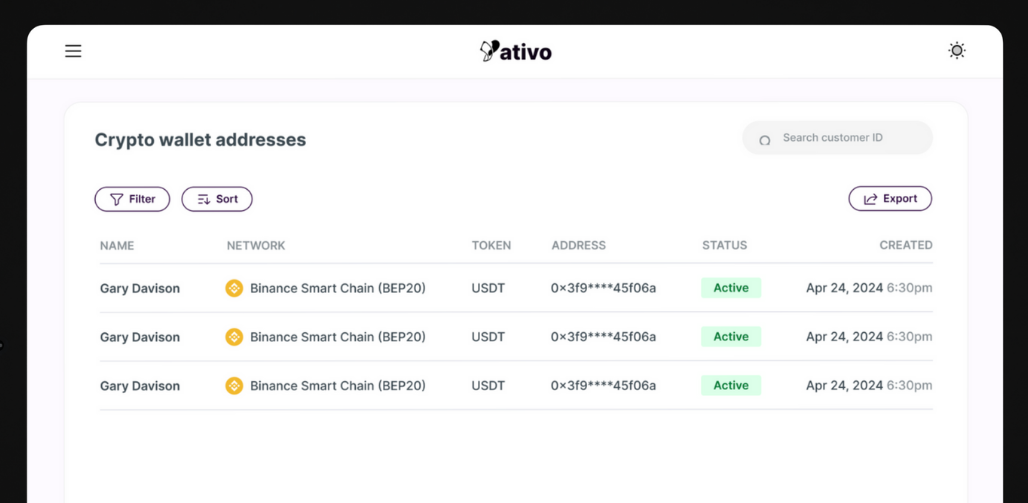Click the Binance coin icon in the top row
1028x503 pixels.
[x=234, y=289]
